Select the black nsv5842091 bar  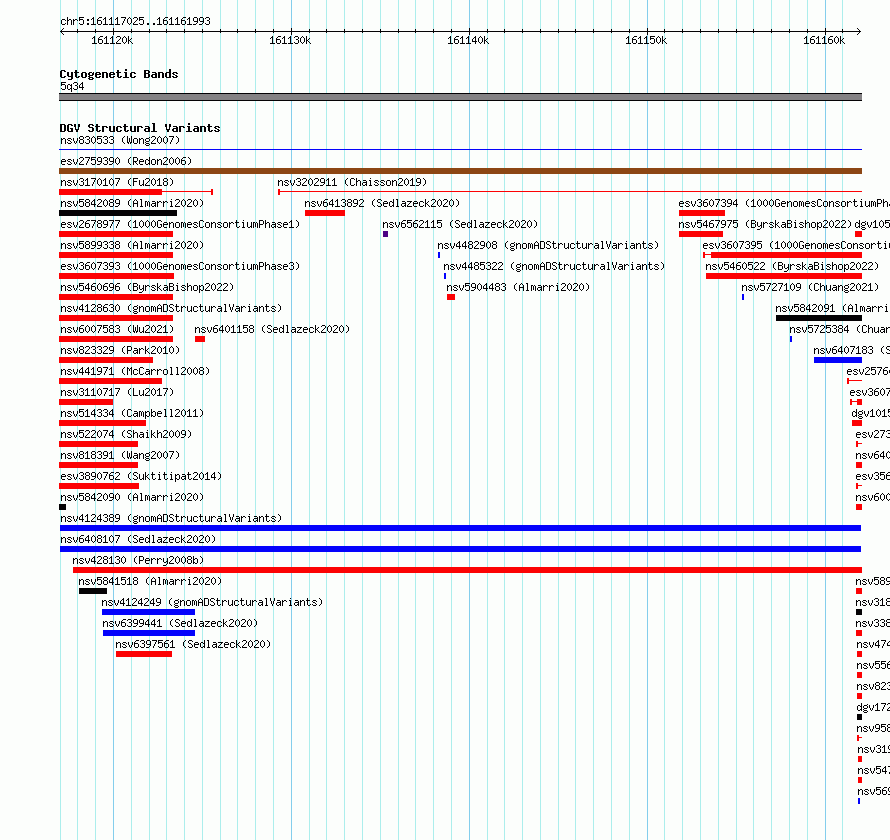pos(819,318)
